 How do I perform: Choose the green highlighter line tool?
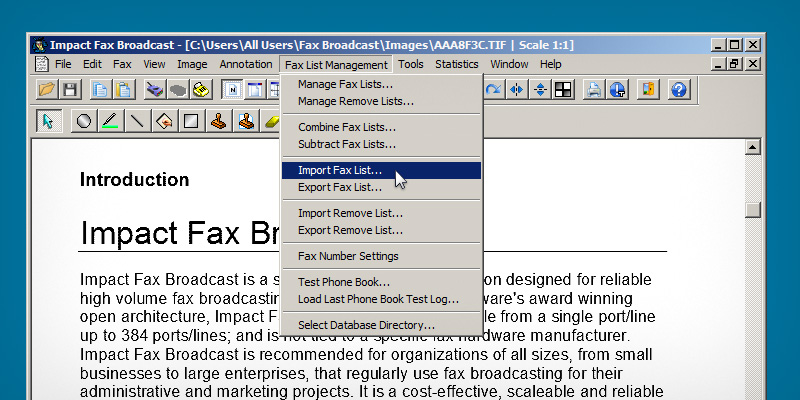point(110,121)
